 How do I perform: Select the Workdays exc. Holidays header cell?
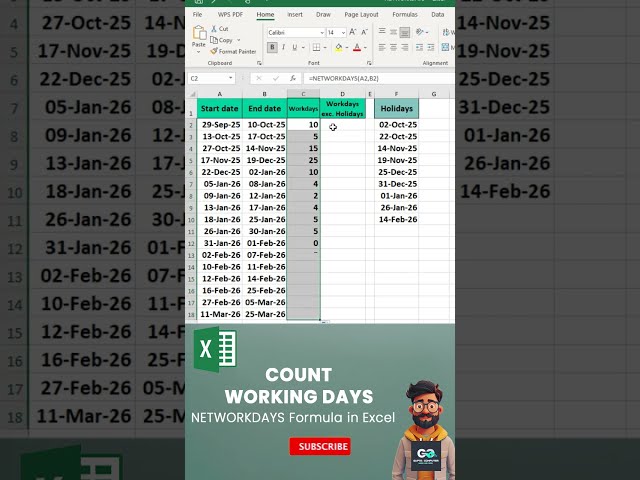[342, 109]
